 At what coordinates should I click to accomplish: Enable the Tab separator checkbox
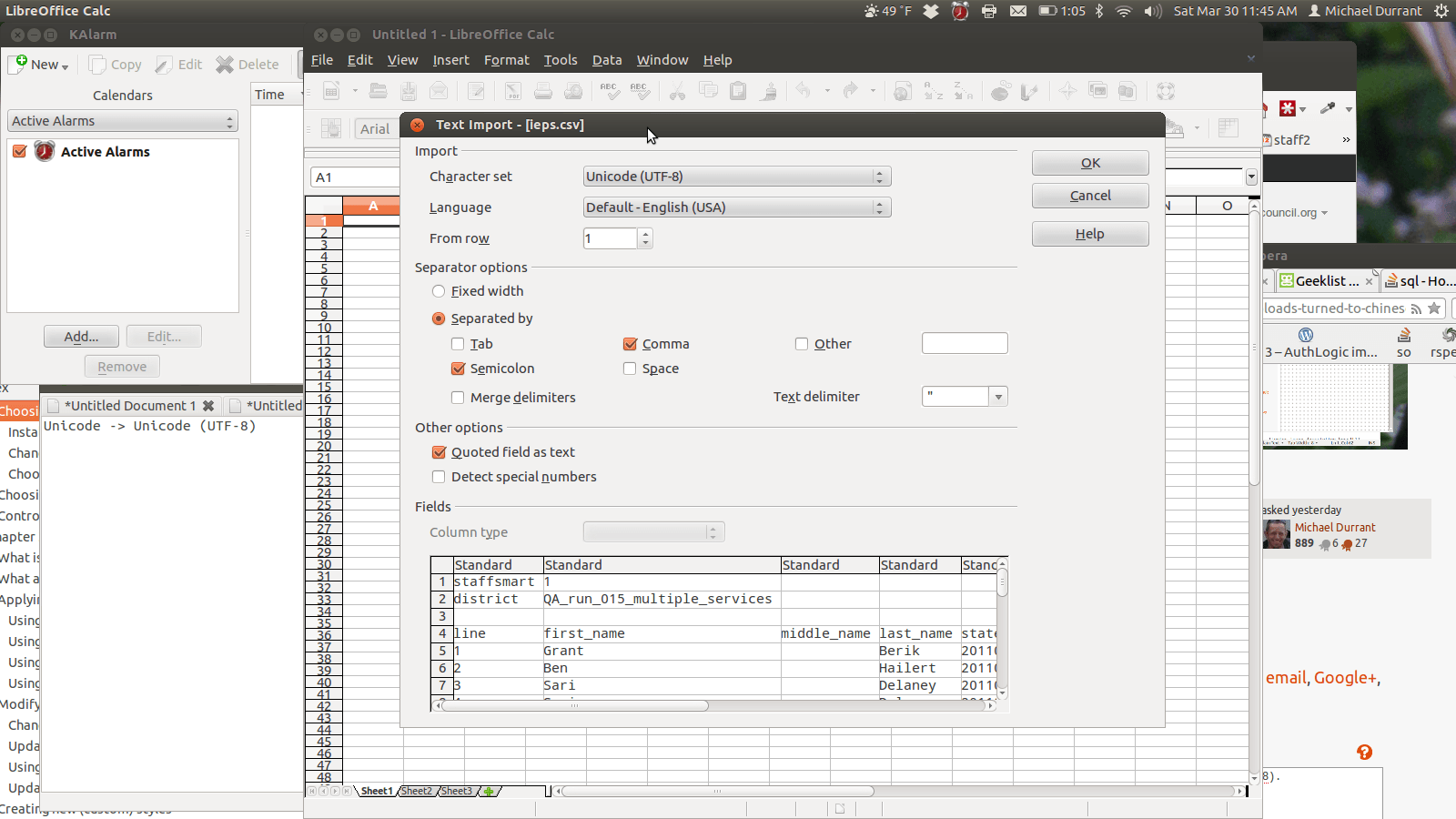458,344
